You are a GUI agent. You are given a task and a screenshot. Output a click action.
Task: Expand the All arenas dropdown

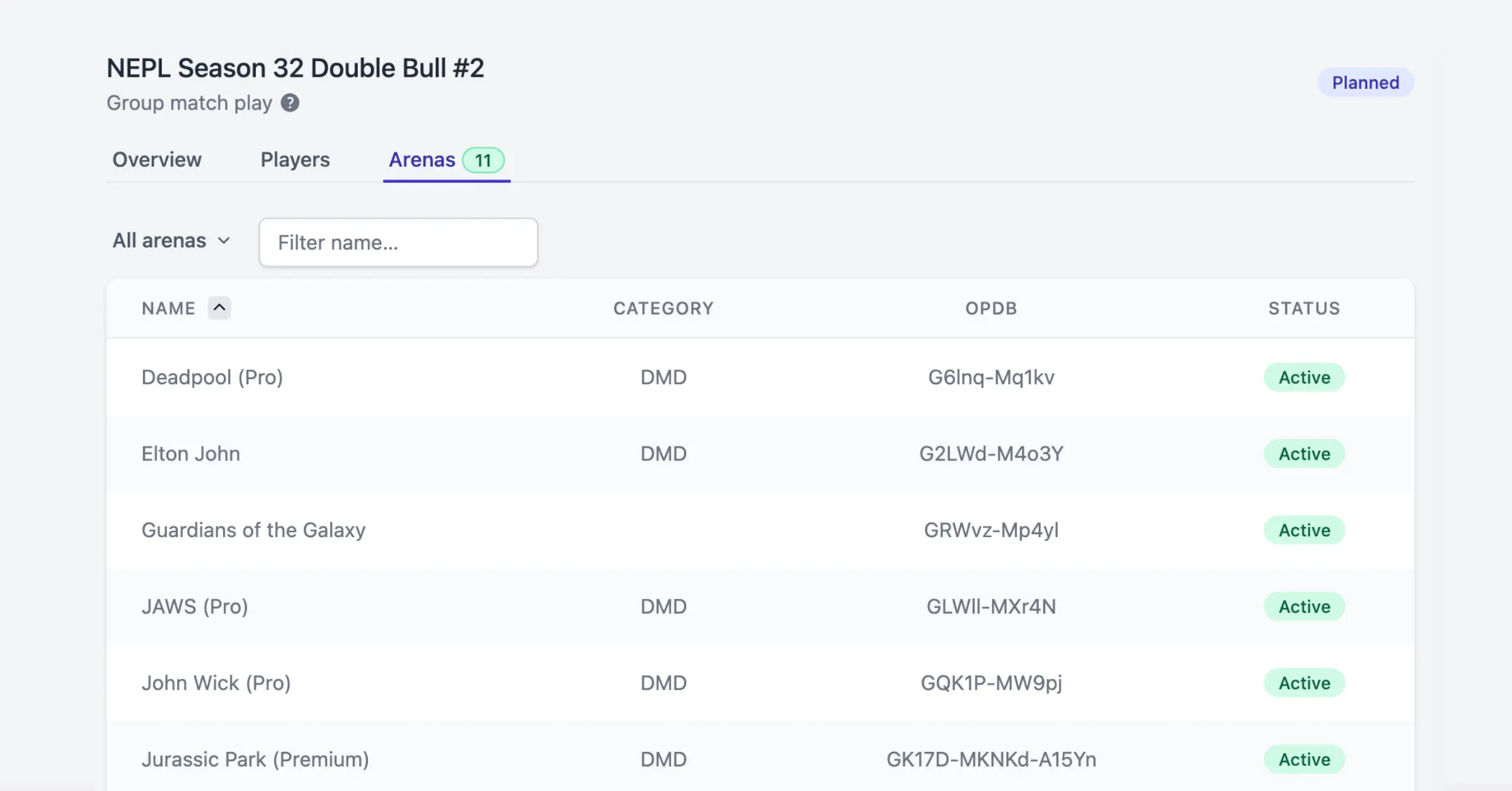[x=171, y=241]
